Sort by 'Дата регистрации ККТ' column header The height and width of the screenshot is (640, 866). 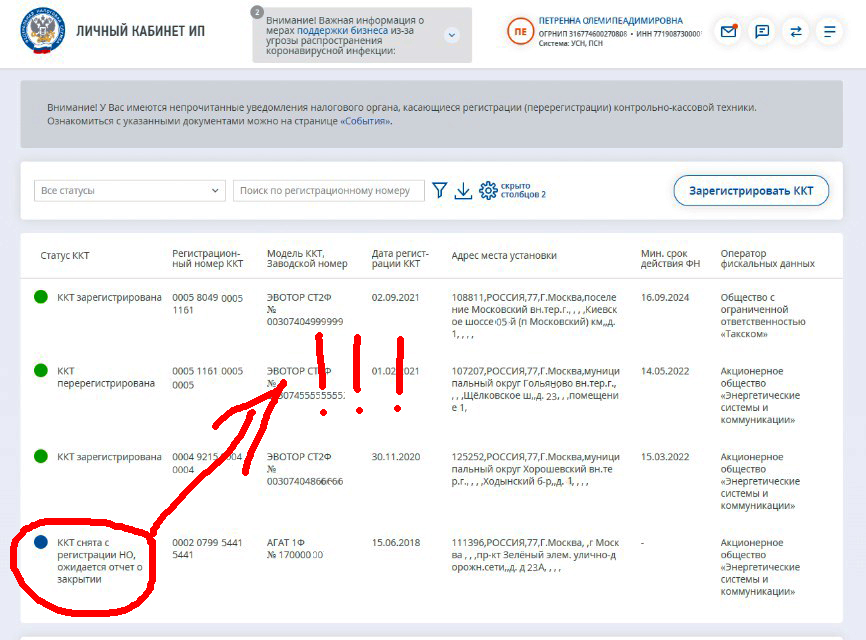click(396, 260)
